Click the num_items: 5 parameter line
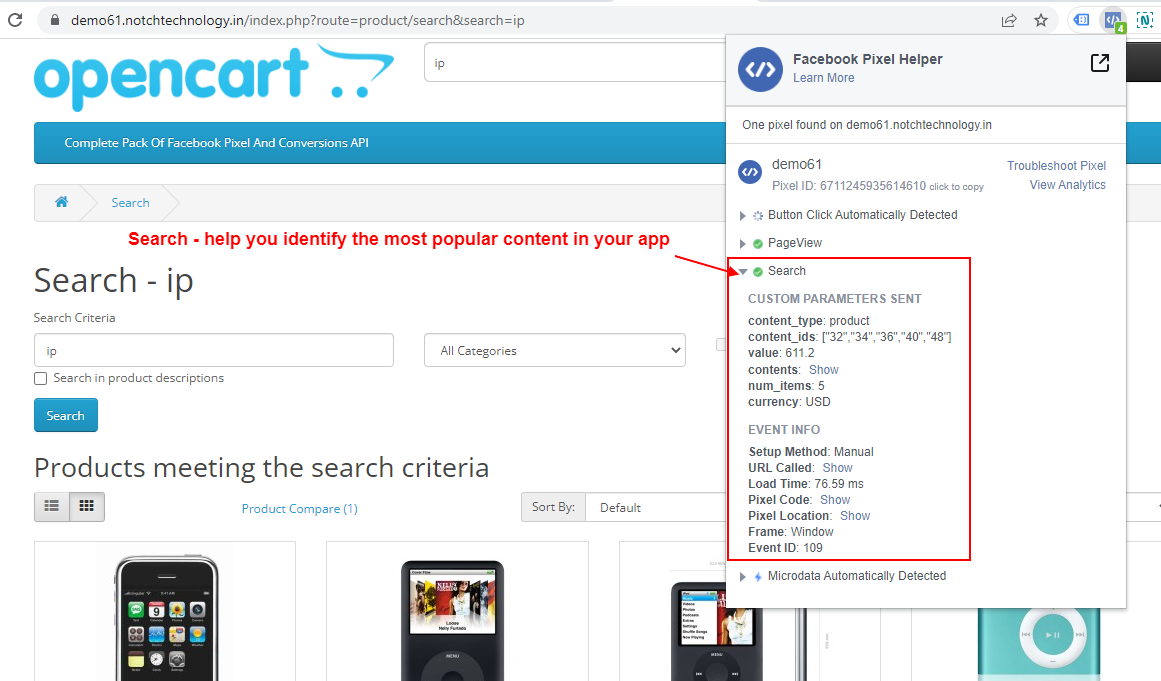This screenshot has width=1161, height=681. [786, 386]
